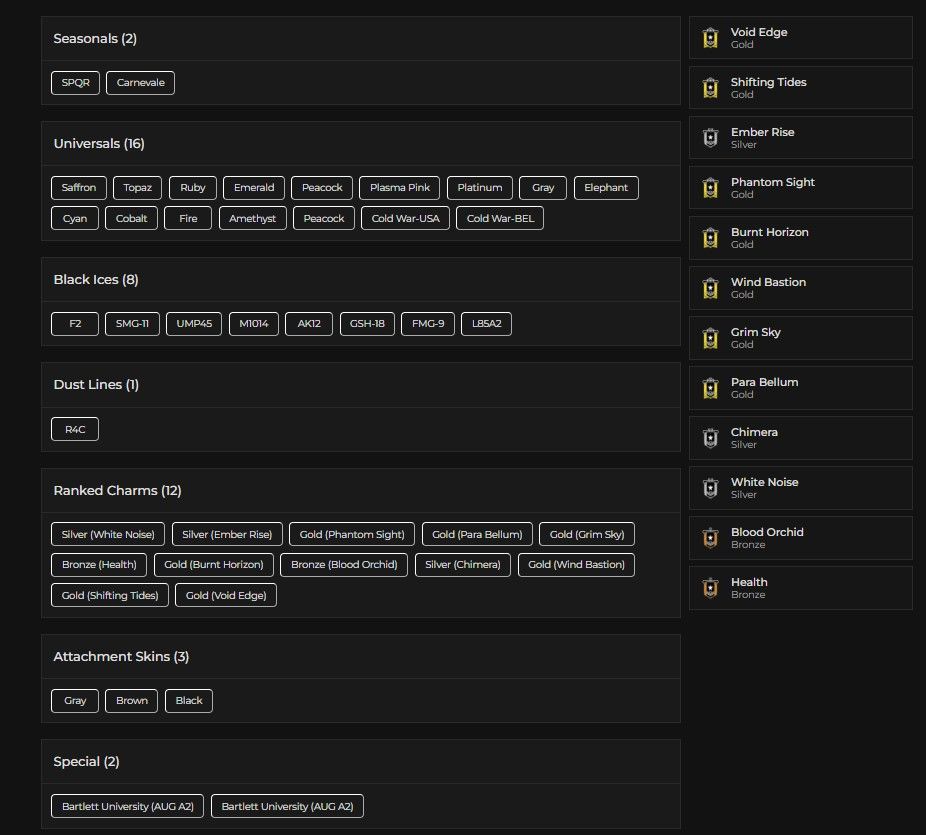
Task: Click the Grim Sky gold charm icon
Action: 710,338
